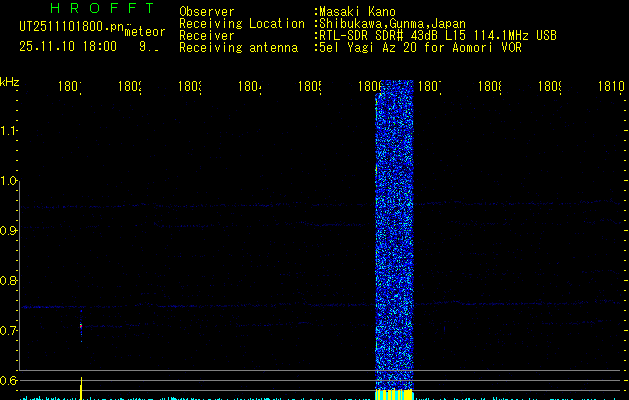Click the yellow spike near bottom left
This screenshot has width=629, height=400.
click(81, 388)
